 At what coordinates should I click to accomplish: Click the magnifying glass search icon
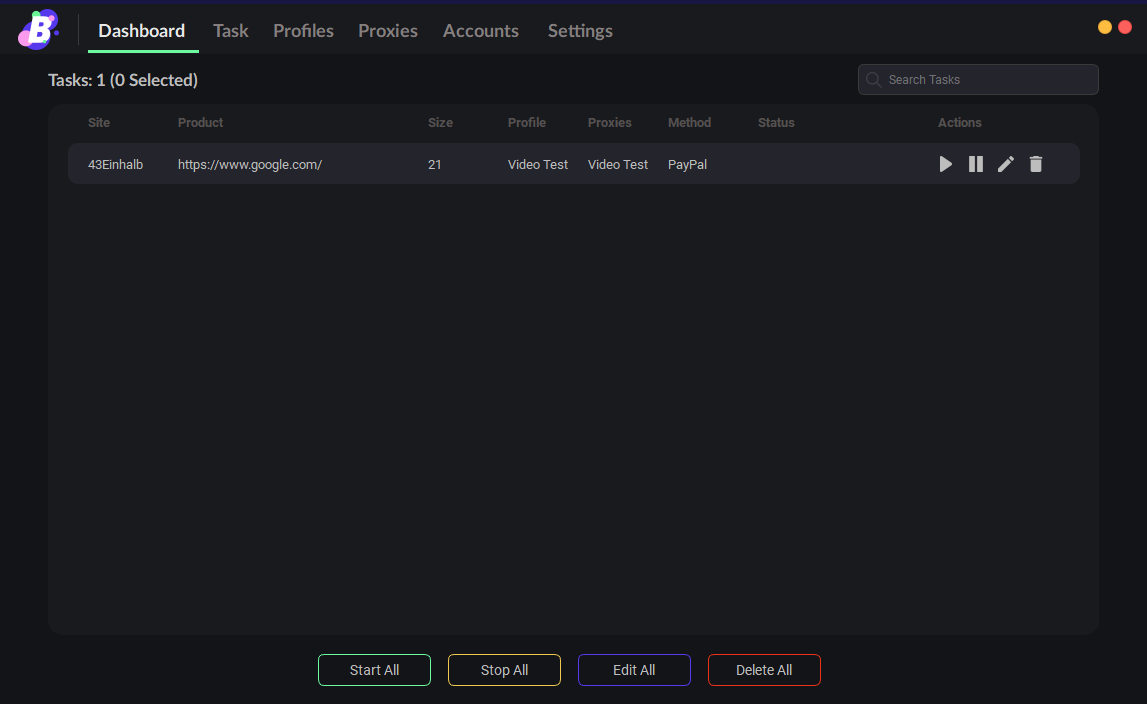874,80
